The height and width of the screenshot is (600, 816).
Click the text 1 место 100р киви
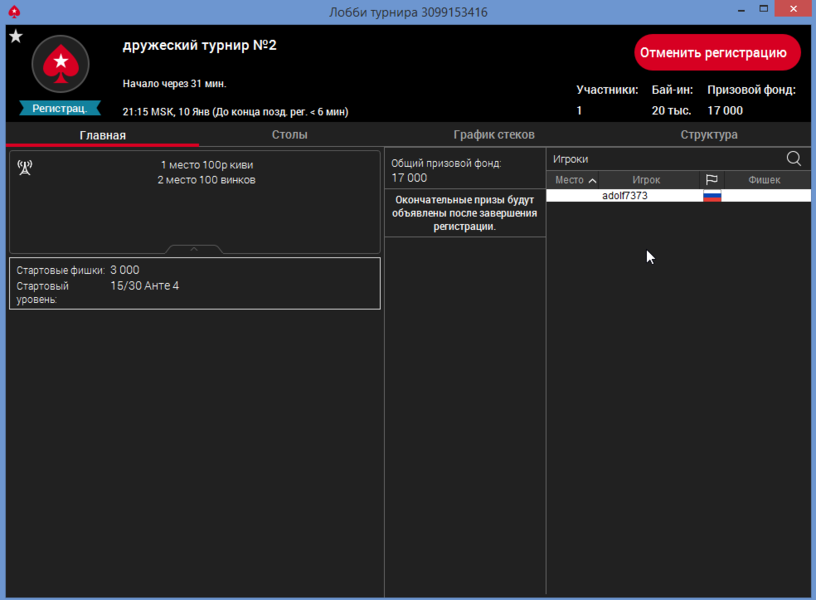[x=207, y=165]
